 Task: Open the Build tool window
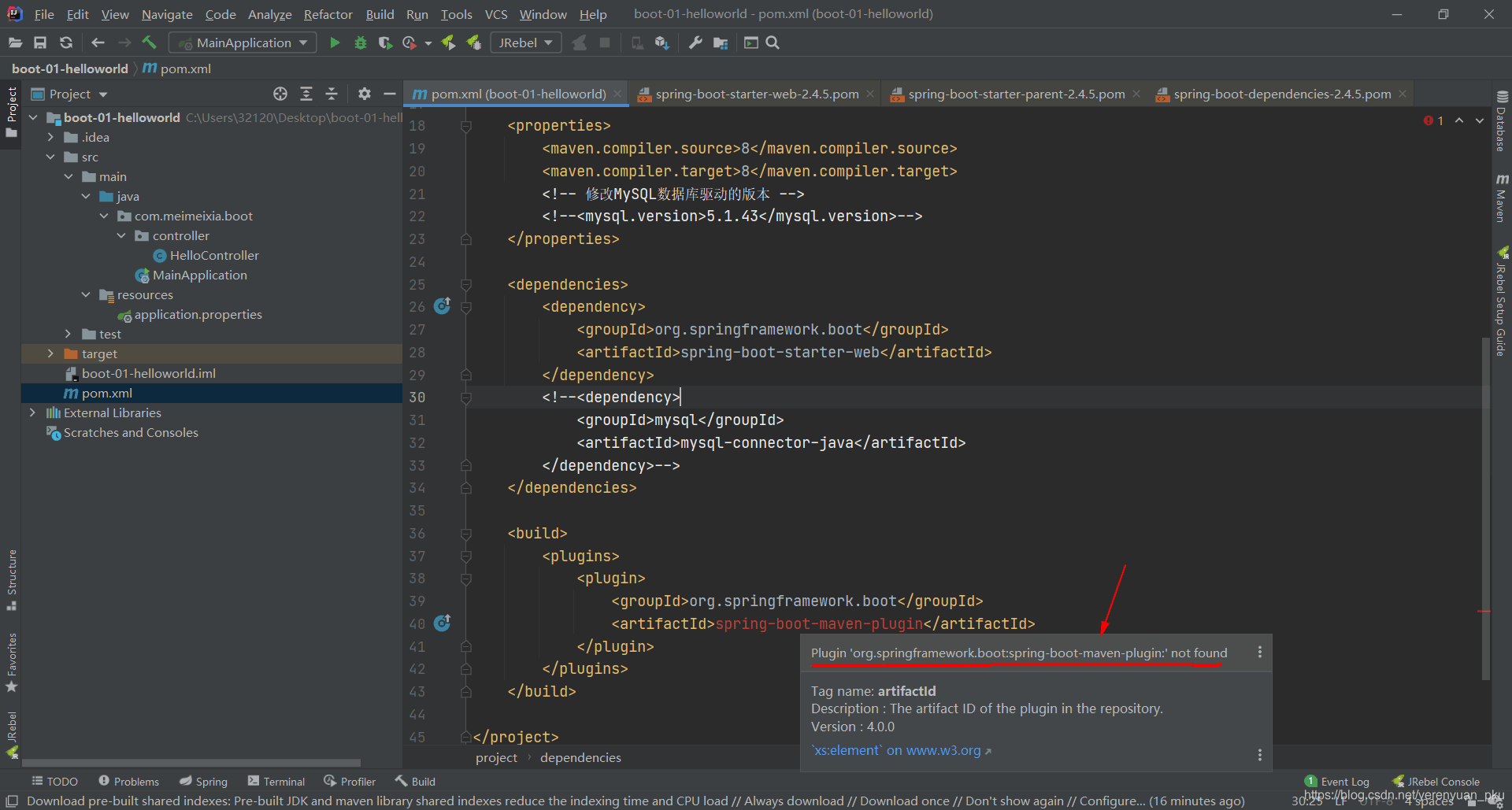pos(415,781)
